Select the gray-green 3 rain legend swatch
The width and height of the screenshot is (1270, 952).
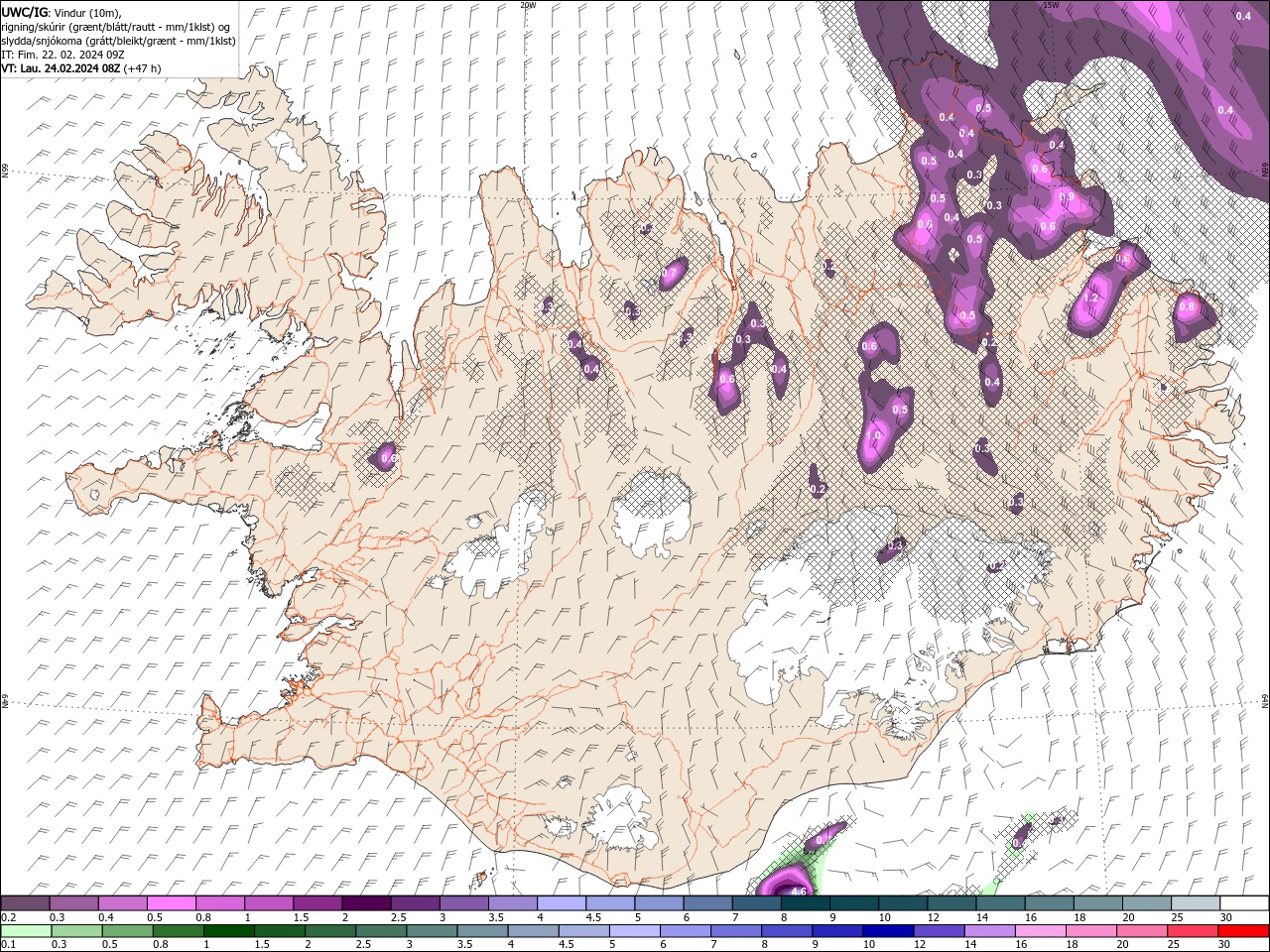432,931
